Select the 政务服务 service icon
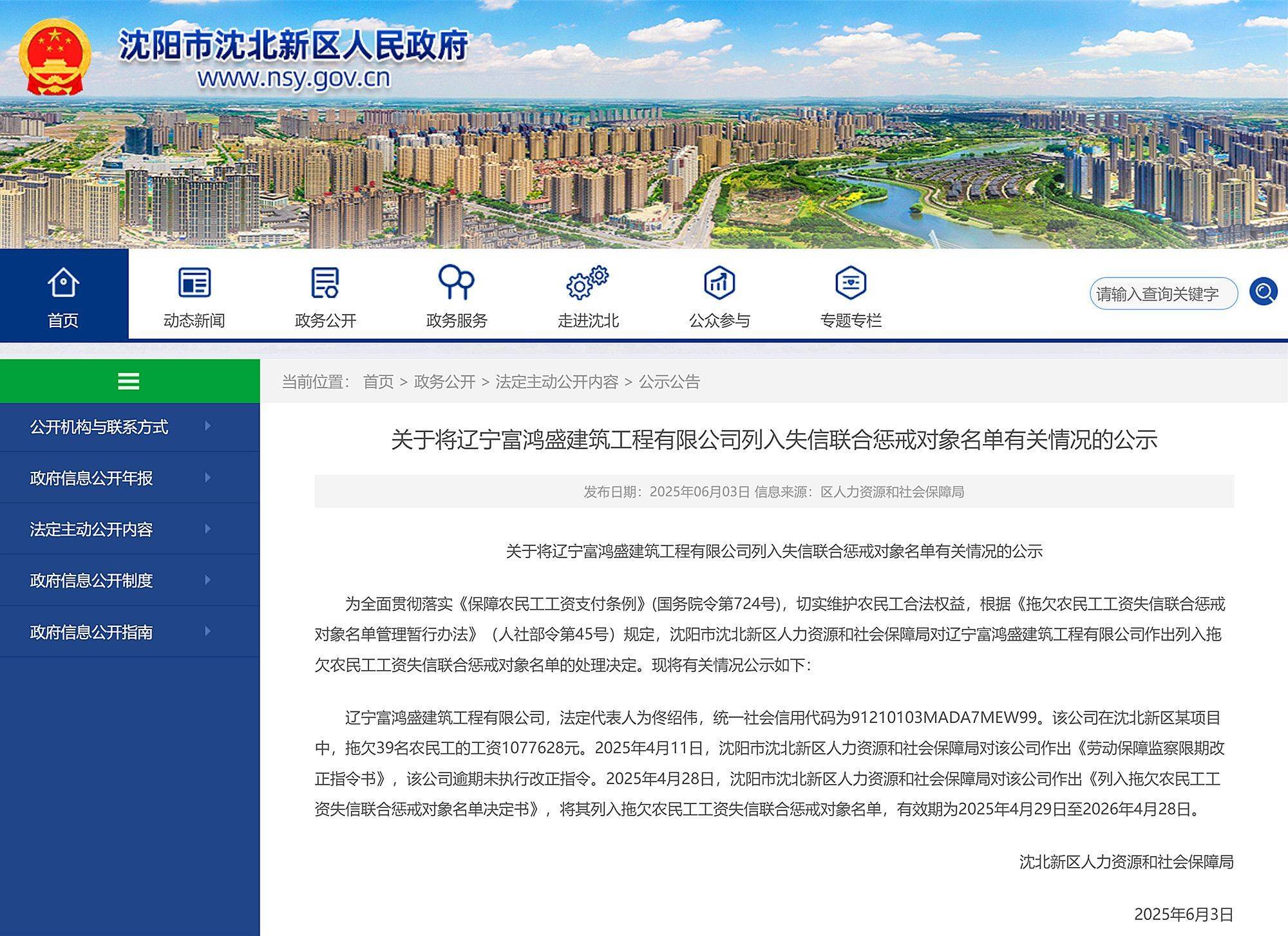Screen dimensions: 1288x936 (x=456, y=283)
